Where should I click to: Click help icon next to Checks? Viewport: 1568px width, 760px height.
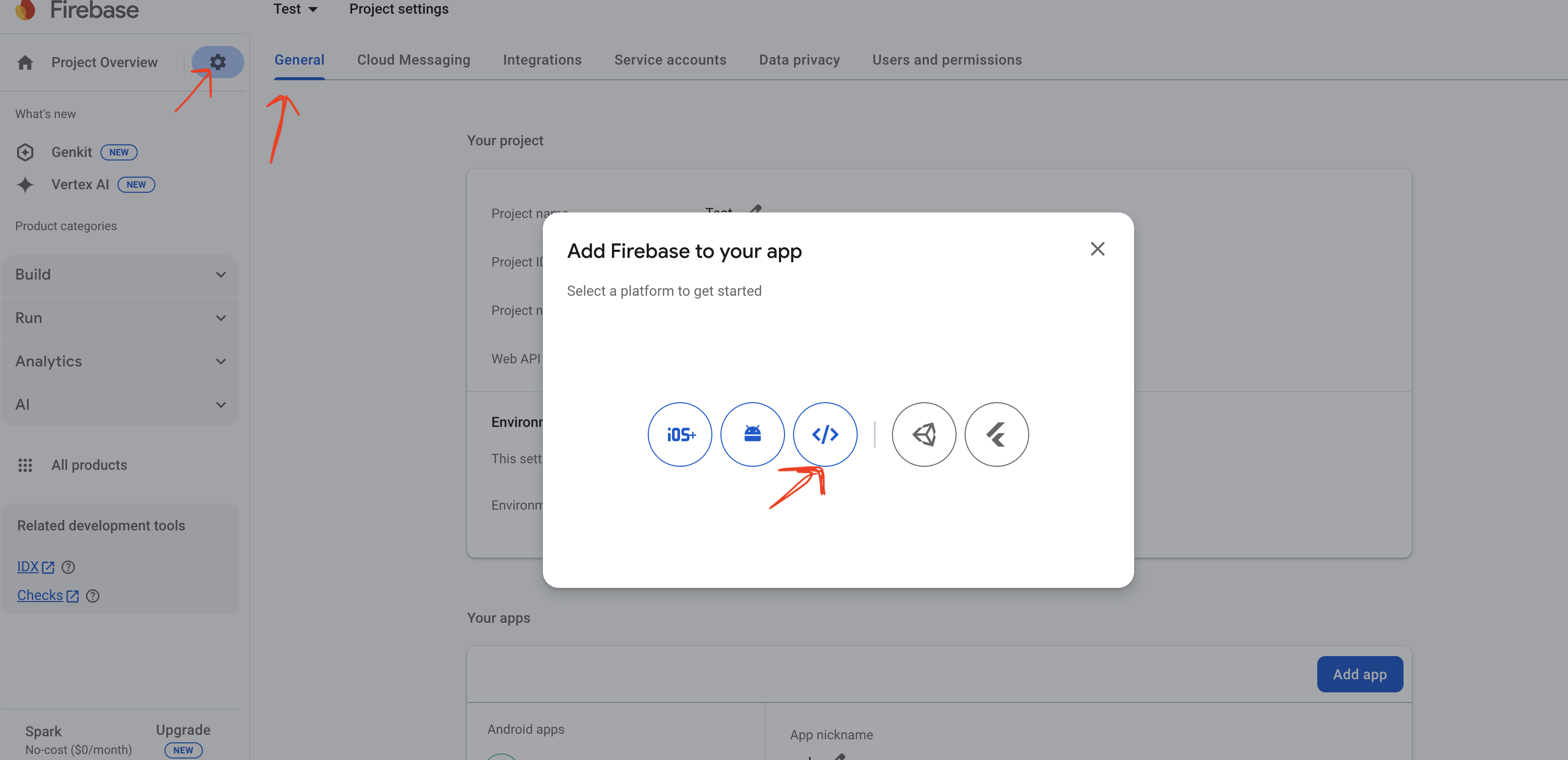[92, 596]
